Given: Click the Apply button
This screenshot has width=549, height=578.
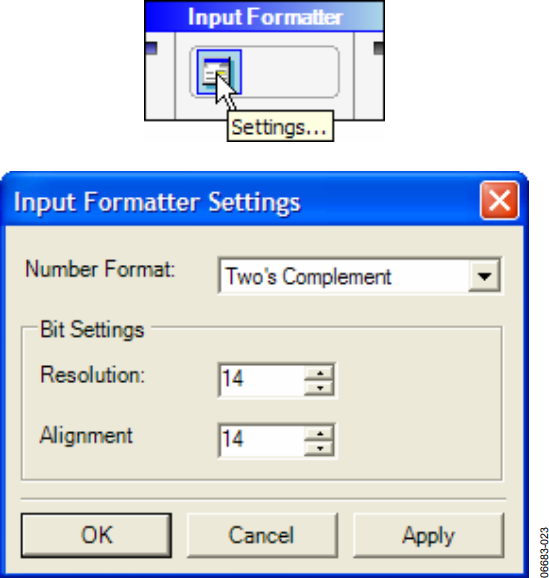Looking at the screenshot, I should (x=428, y=535).
